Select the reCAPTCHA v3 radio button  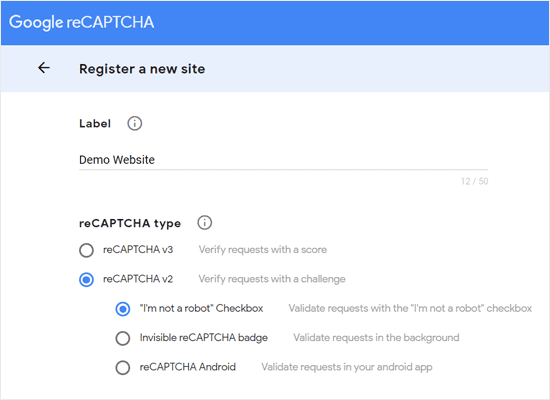[86, 250]
